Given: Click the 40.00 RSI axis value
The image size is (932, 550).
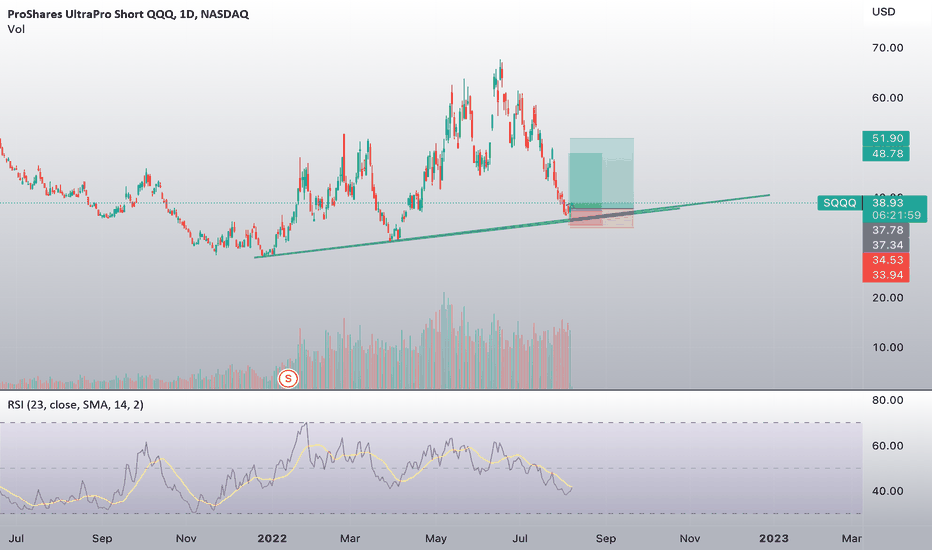Looking at the screenshot, I should pyautogui.click(x=887, y=491).
